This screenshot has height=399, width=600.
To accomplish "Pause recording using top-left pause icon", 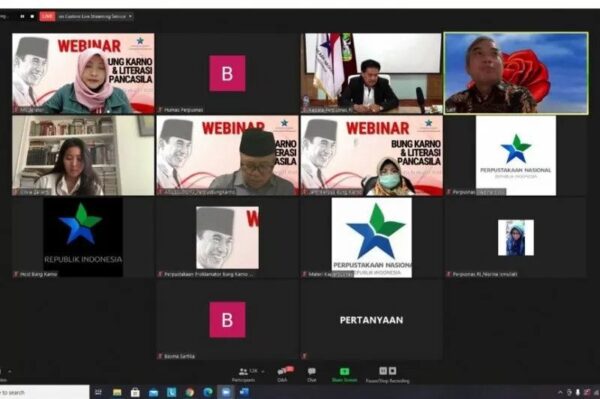I will click(23, 16).
